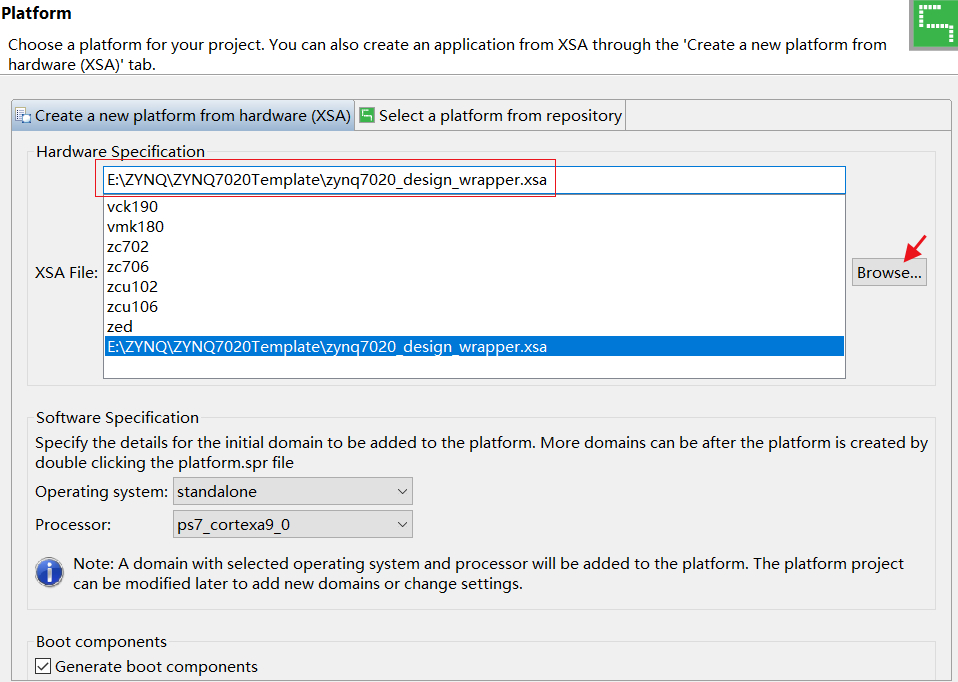958x682 pixels.
Task: Select zcu102 hardware platform
Action: pos(132,287)
